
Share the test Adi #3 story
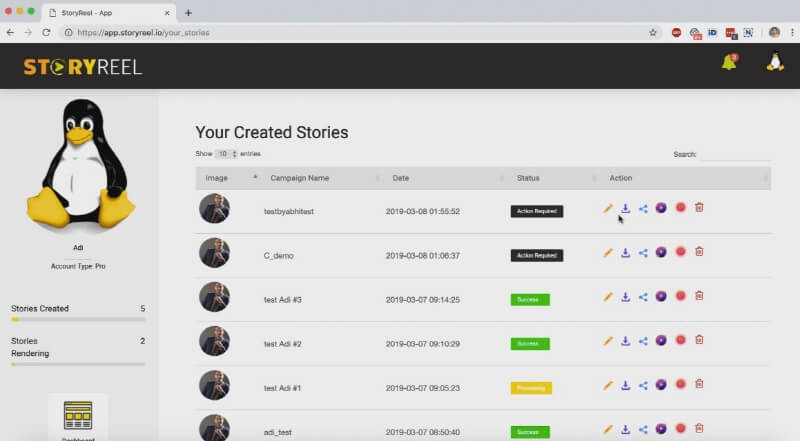(643, 297)
